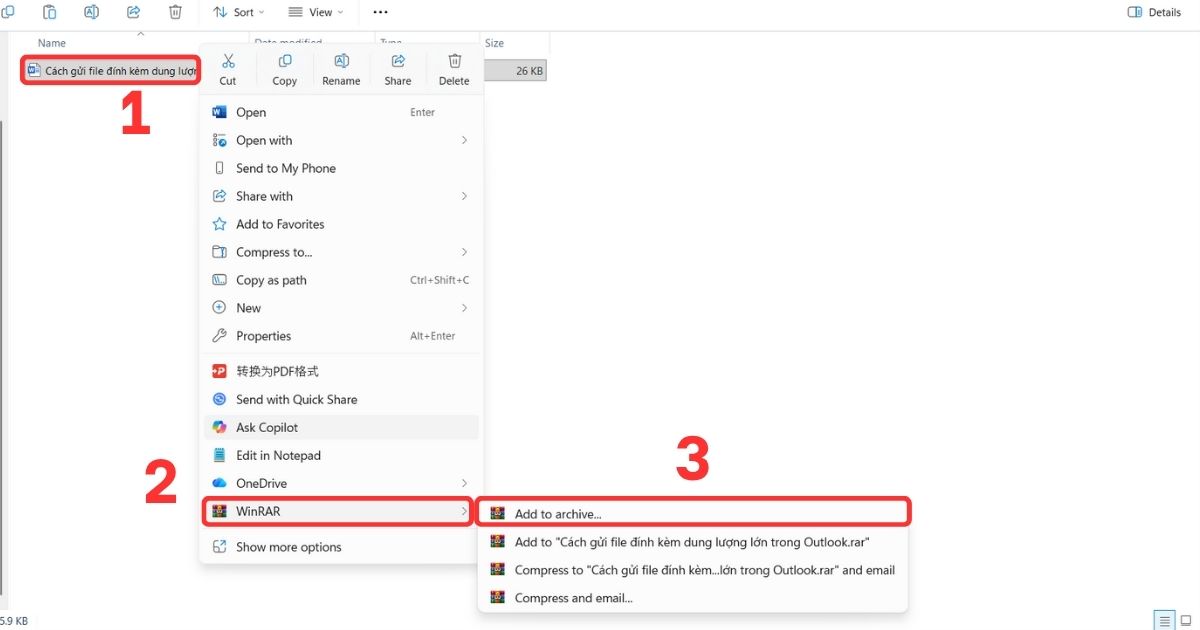Expand the Sort dropdown
Image resolution: width=1200 pixels, height=630 pixels.
[x=238, y=12]
